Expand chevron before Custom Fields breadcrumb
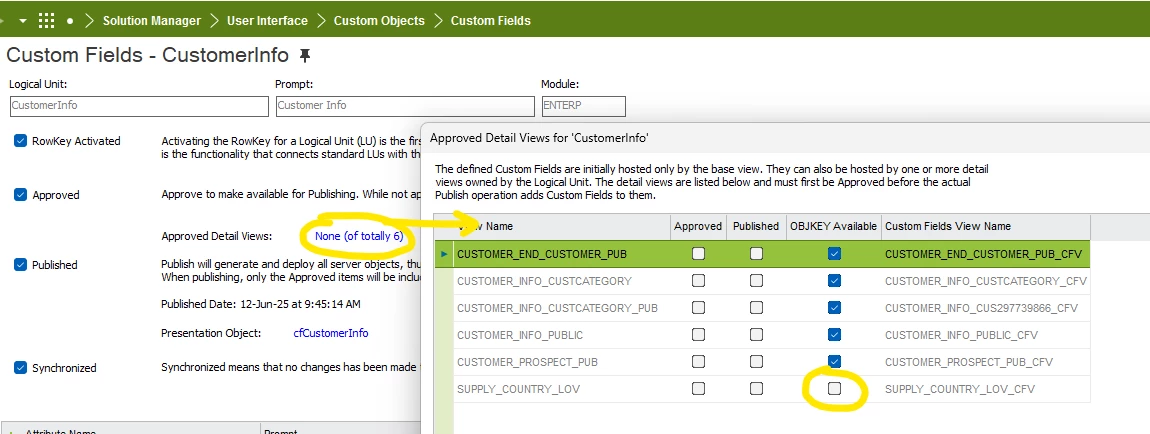Screen dimensions: 1150x434 click(438, 21)
